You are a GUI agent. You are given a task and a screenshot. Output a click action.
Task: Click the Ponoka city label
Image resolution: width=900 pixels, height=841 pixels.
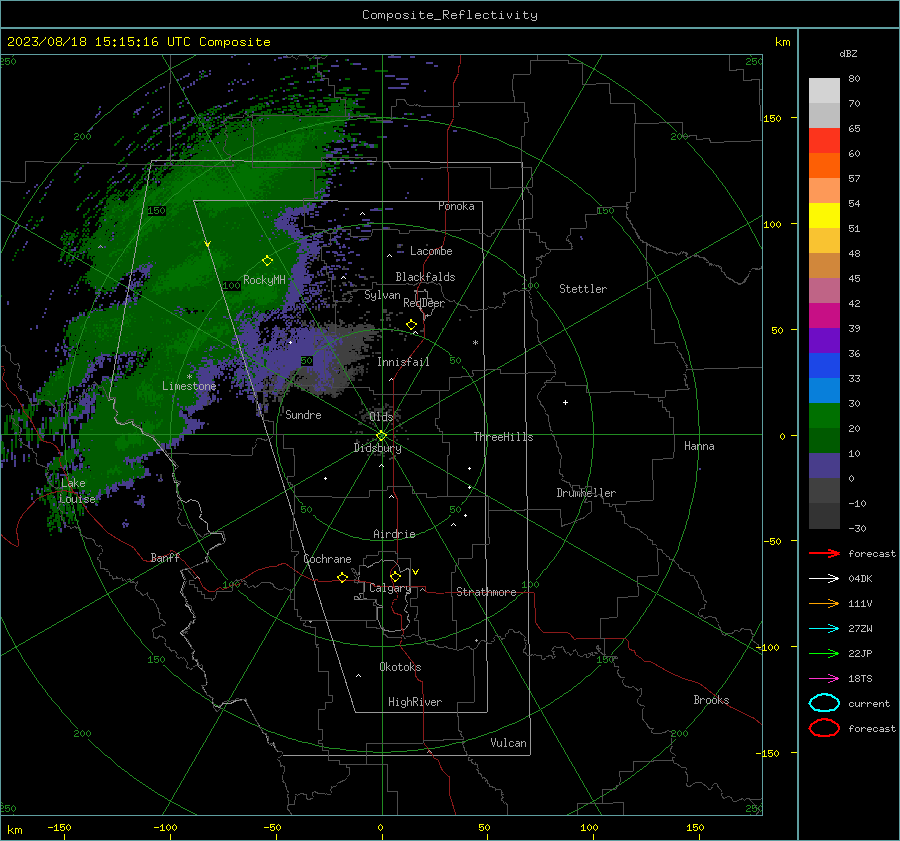456,206
